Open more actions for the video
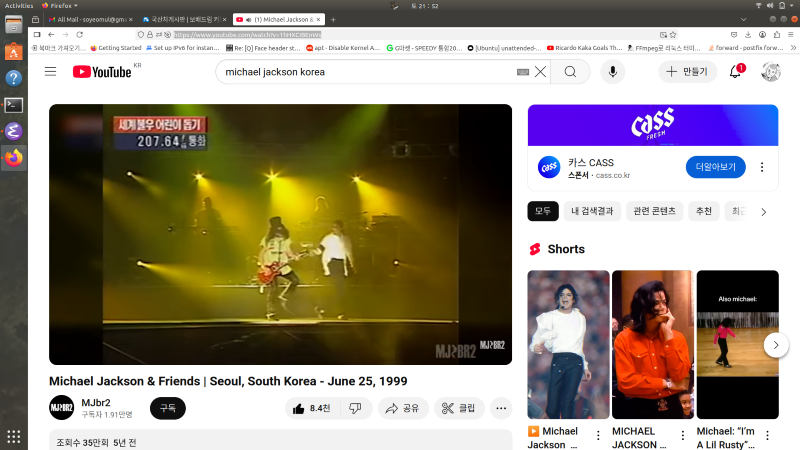The height and width of the screenshot is (450, 800). click(x=501, y=408)
